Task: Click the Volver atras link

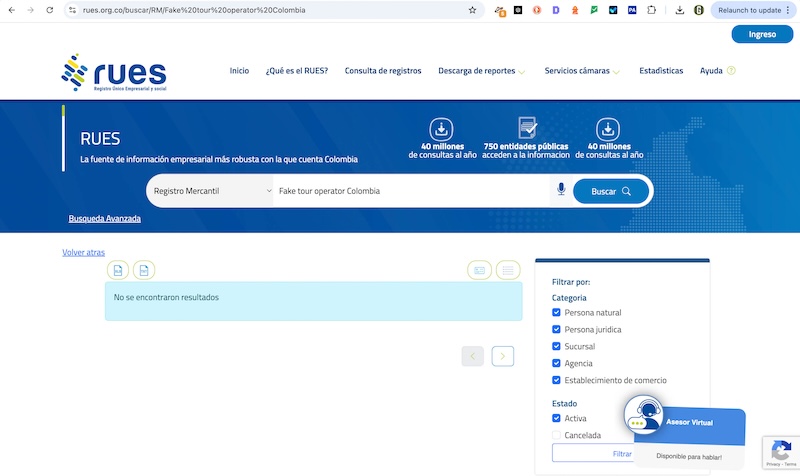Action: [83, 252]
